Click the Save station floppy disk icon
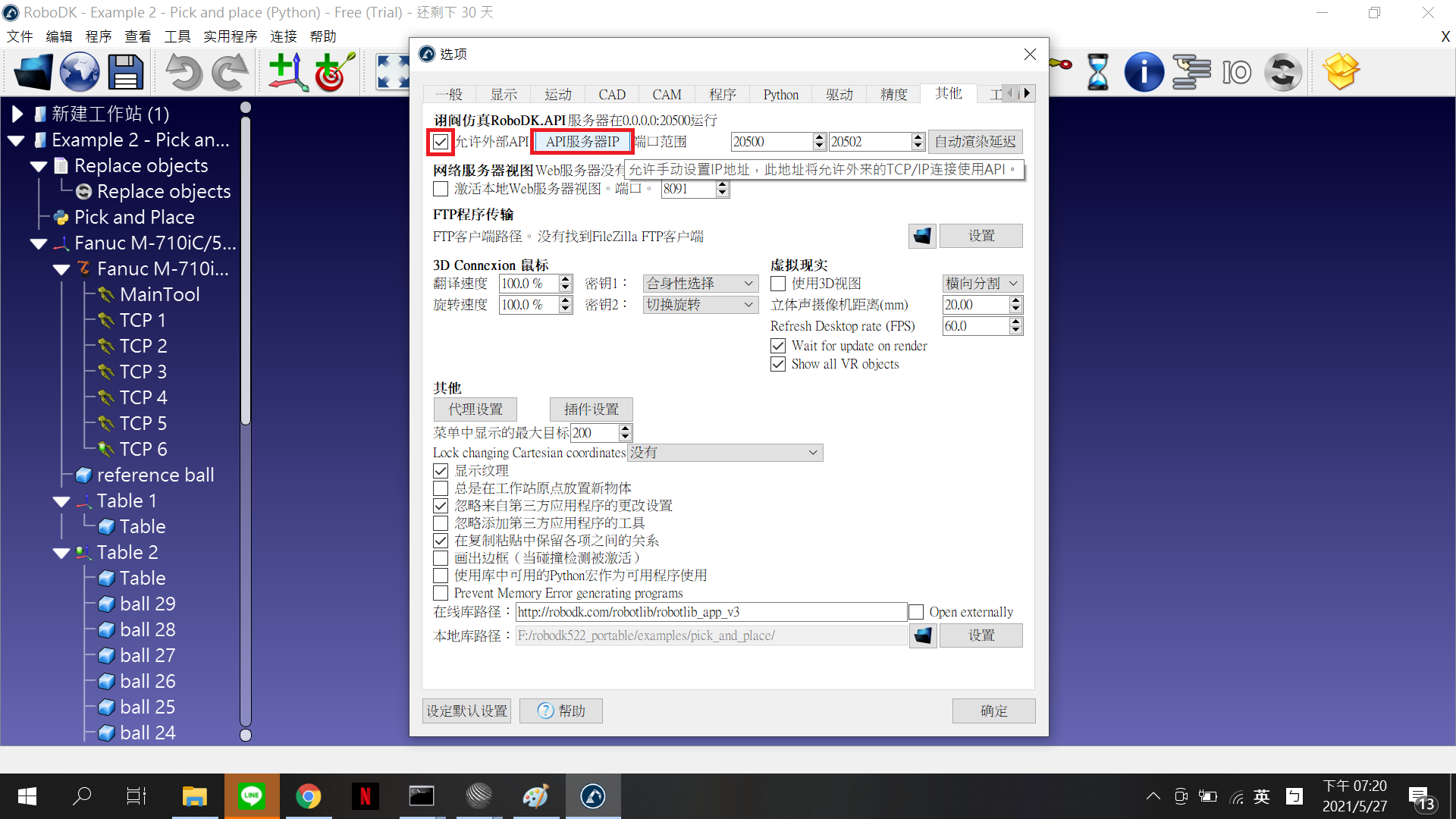This screenshot has width=1456, height=819. pyautogui.click(x=125, y=73)
